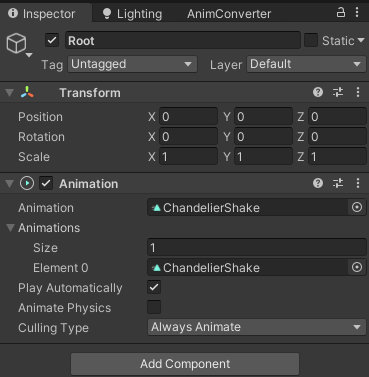Open the Culling Type dropdown

click(x=257, y=327)
